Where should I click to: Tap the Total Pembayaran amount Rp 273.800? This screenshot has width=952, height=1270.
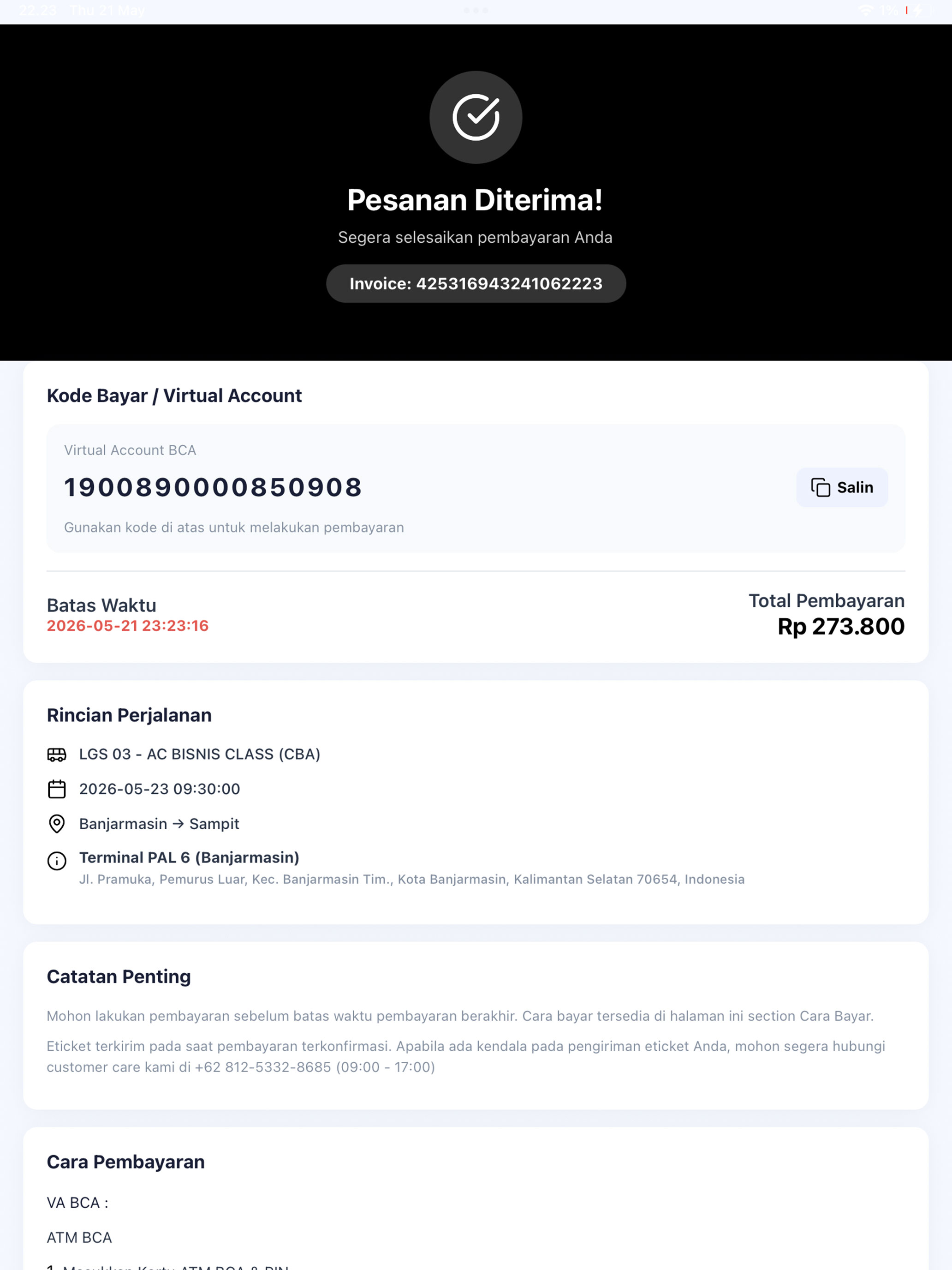[x=841, y=626]
